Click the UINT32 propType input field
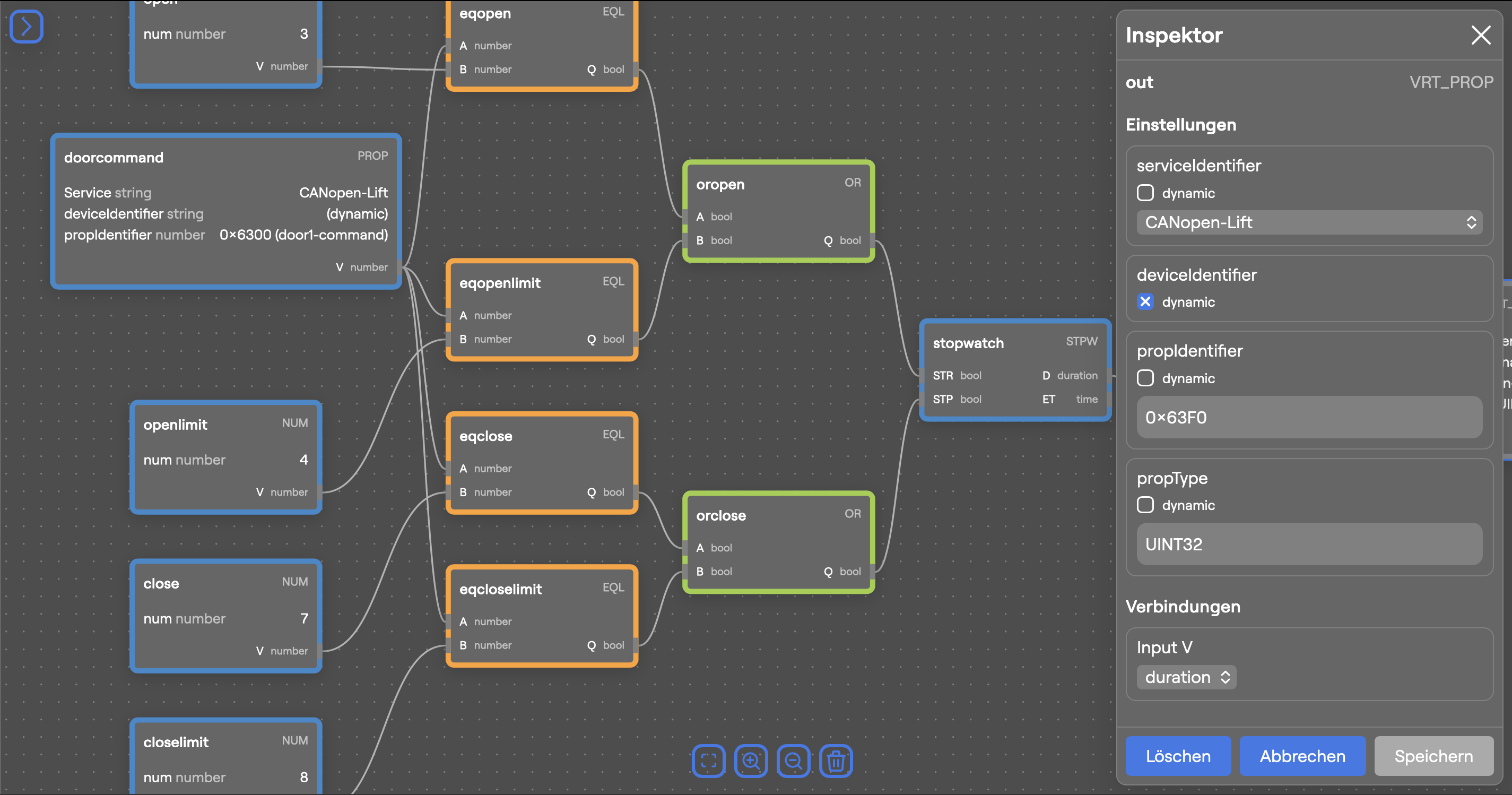This screenshot has height=795, width=1512. click(x=1309, y=545)
